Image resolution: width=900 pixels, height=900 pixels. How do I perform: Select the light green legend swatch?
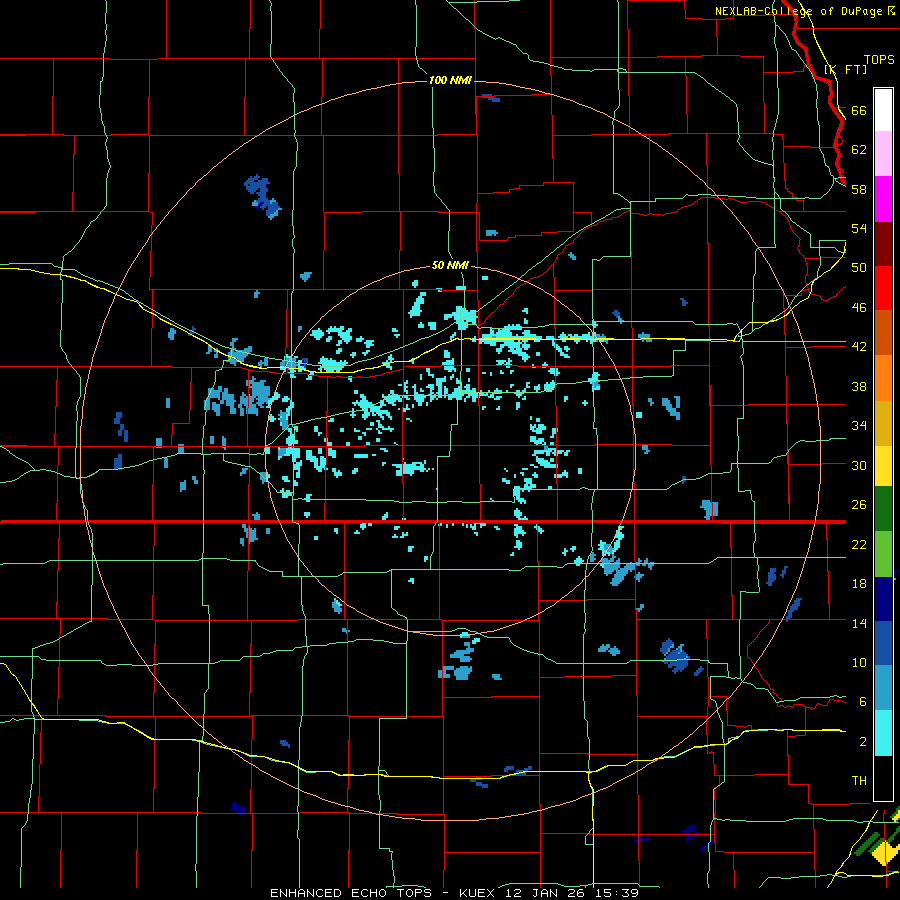883,554
